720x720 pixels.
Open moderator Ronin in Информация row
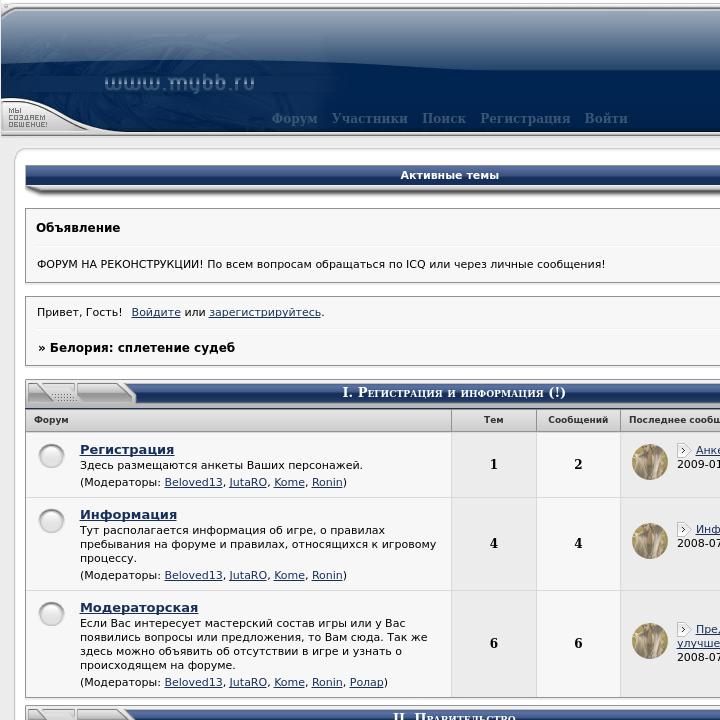(327, 575)
